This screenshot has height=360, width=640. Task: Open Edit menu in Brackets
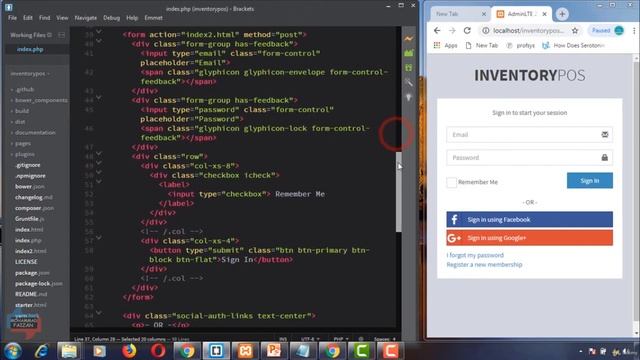click(x=28, y=18)
